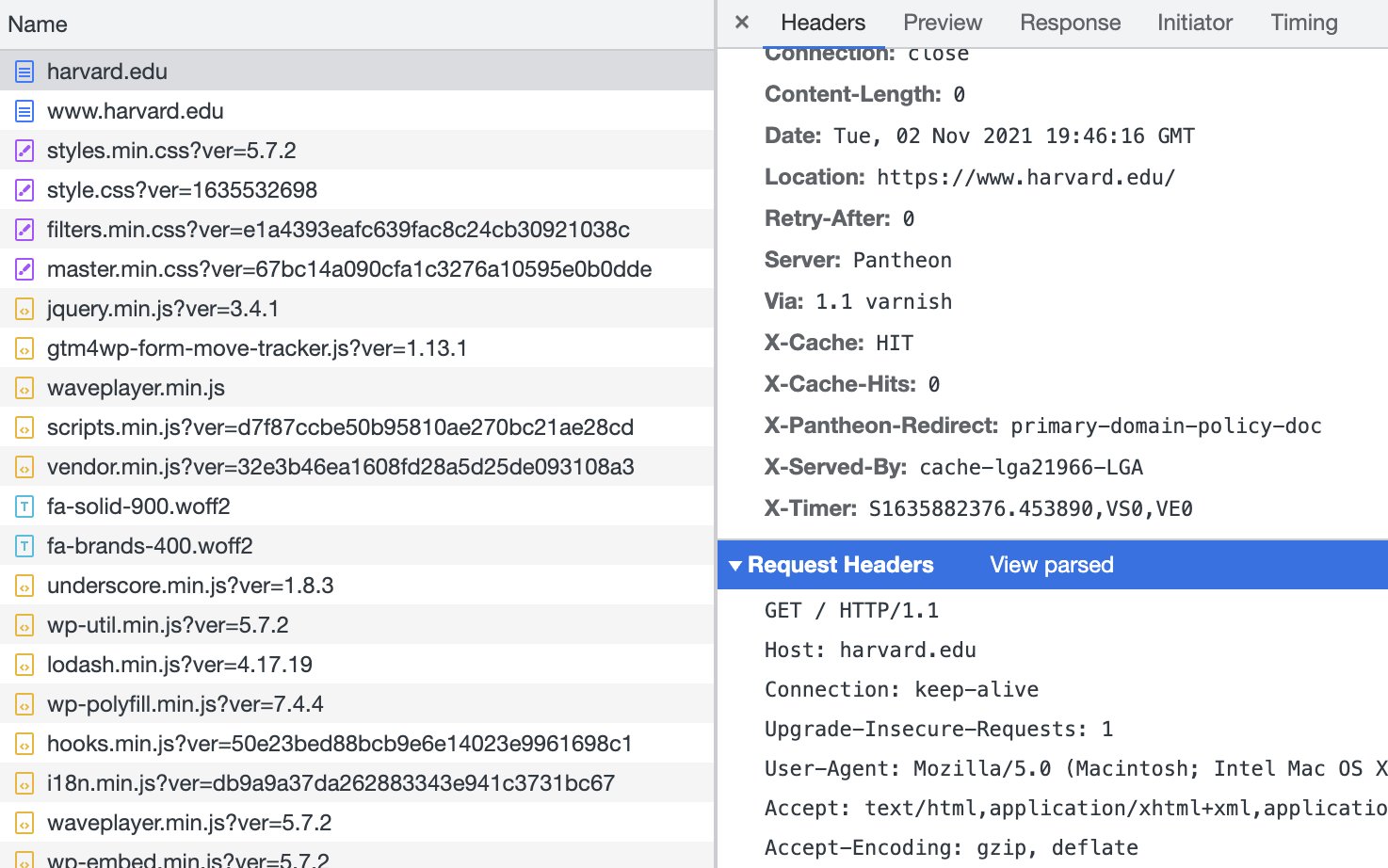Select filters.min.css request row

coord(357,230)
